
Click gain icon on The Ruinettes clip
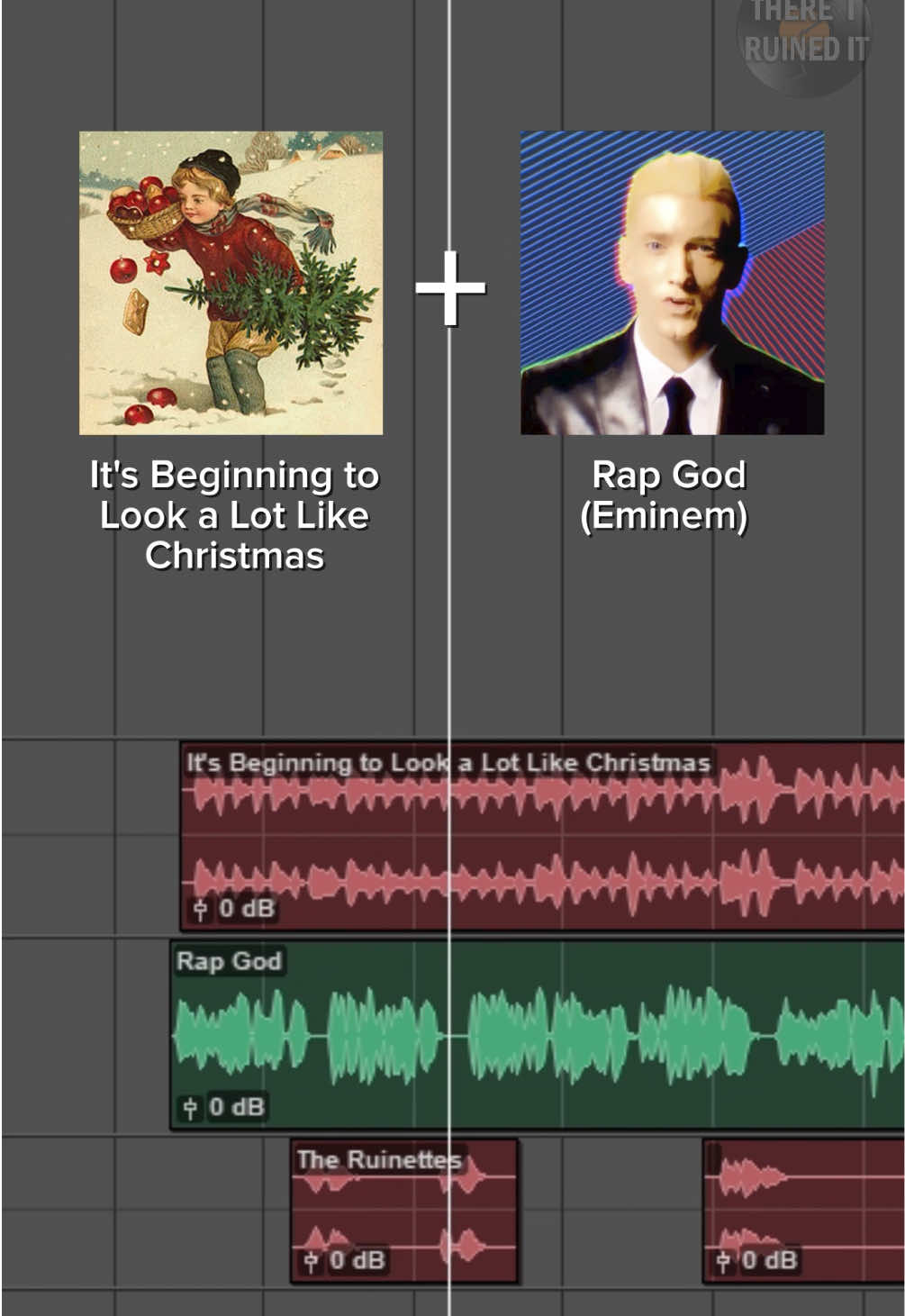(x=311, y=1261)
